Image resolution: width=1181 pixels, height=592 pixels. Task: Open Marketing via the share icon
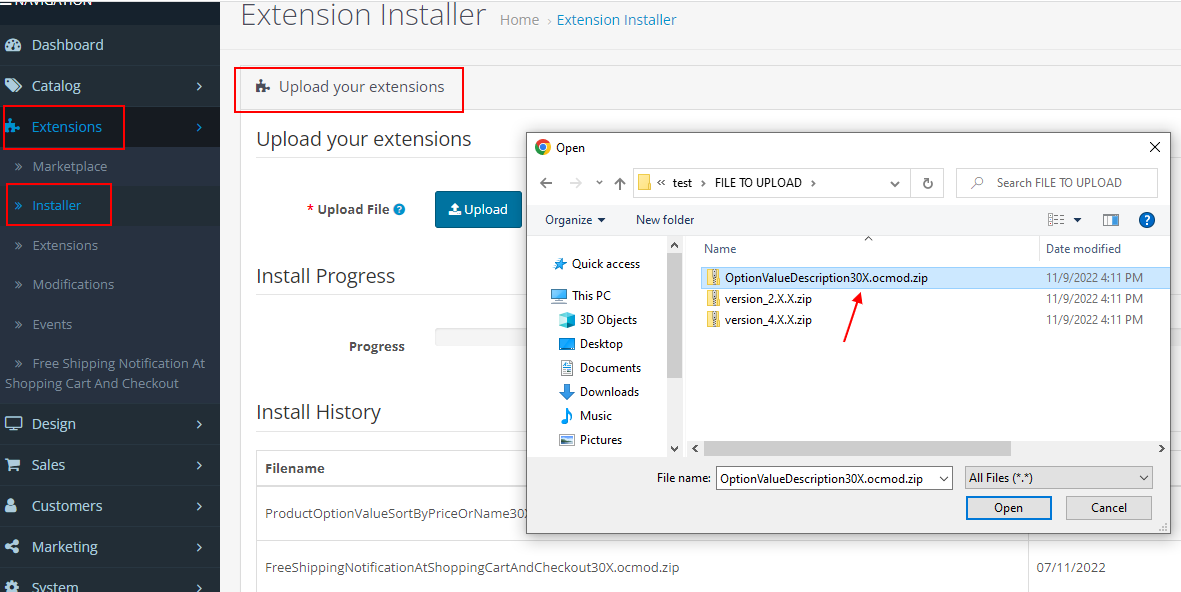click(x=15, y=546)
